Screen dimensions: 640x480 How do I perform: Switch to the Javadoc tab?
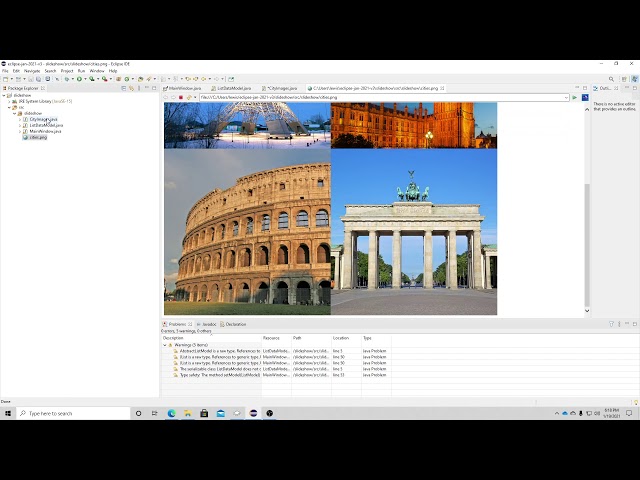click(208, 324)
